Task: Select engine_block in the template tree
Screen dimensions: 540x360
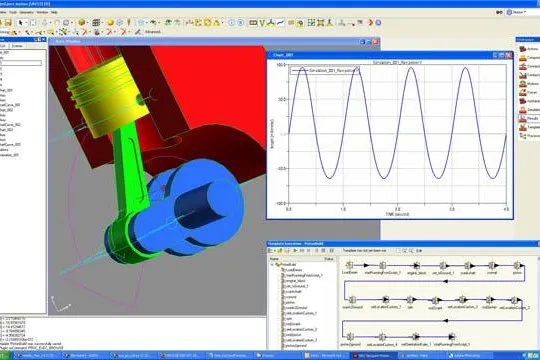Action: point(293,281)
